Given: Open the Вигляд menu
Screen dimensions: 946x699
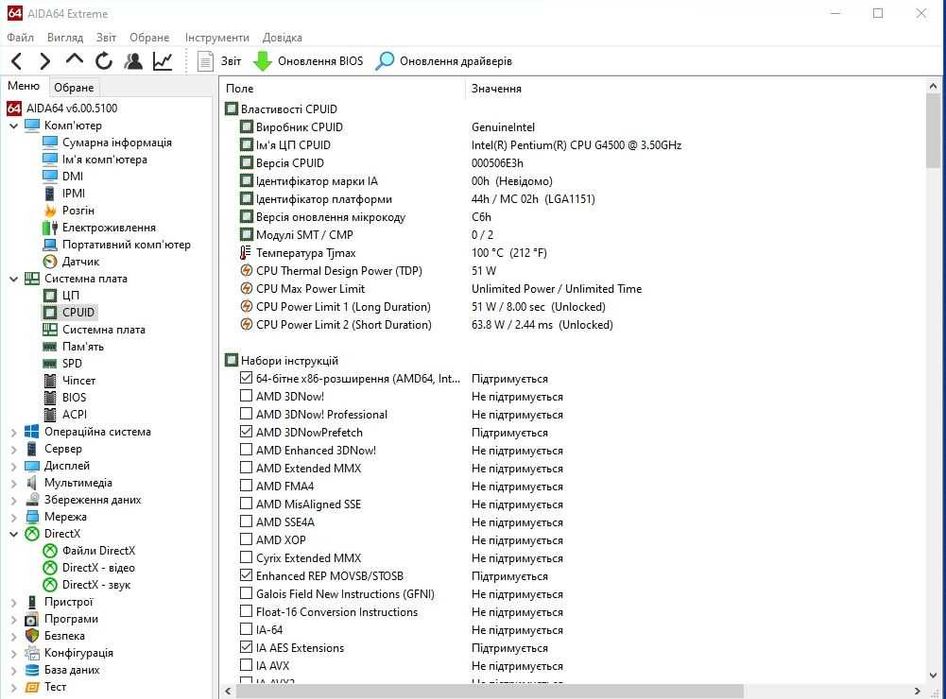Looking at the screenshot, I should (x=65, y=37).
